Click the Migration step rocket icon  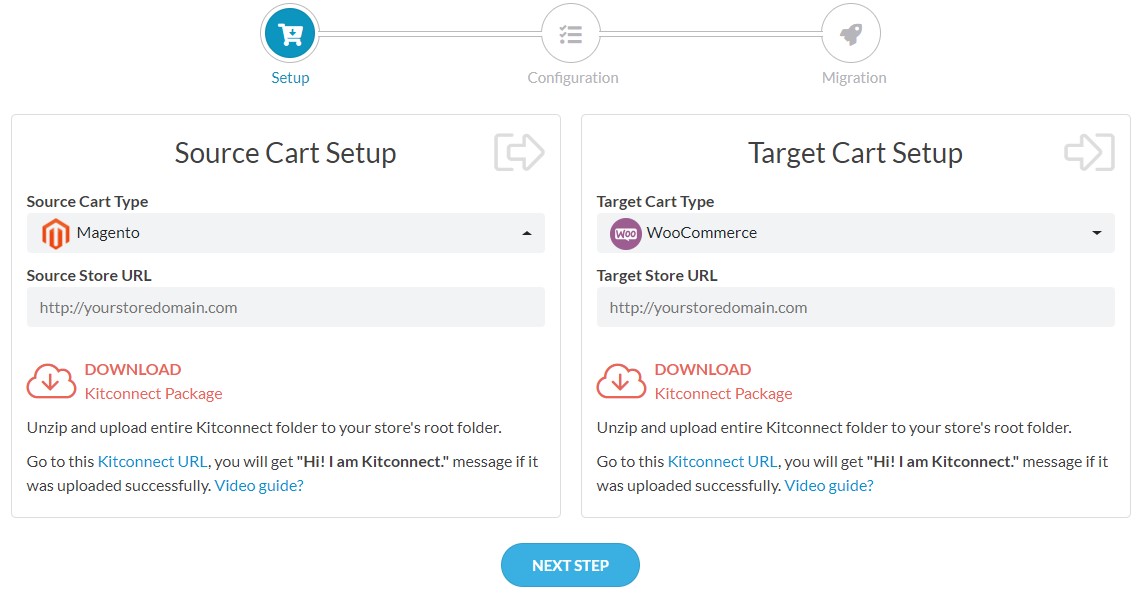pos(851,33)
